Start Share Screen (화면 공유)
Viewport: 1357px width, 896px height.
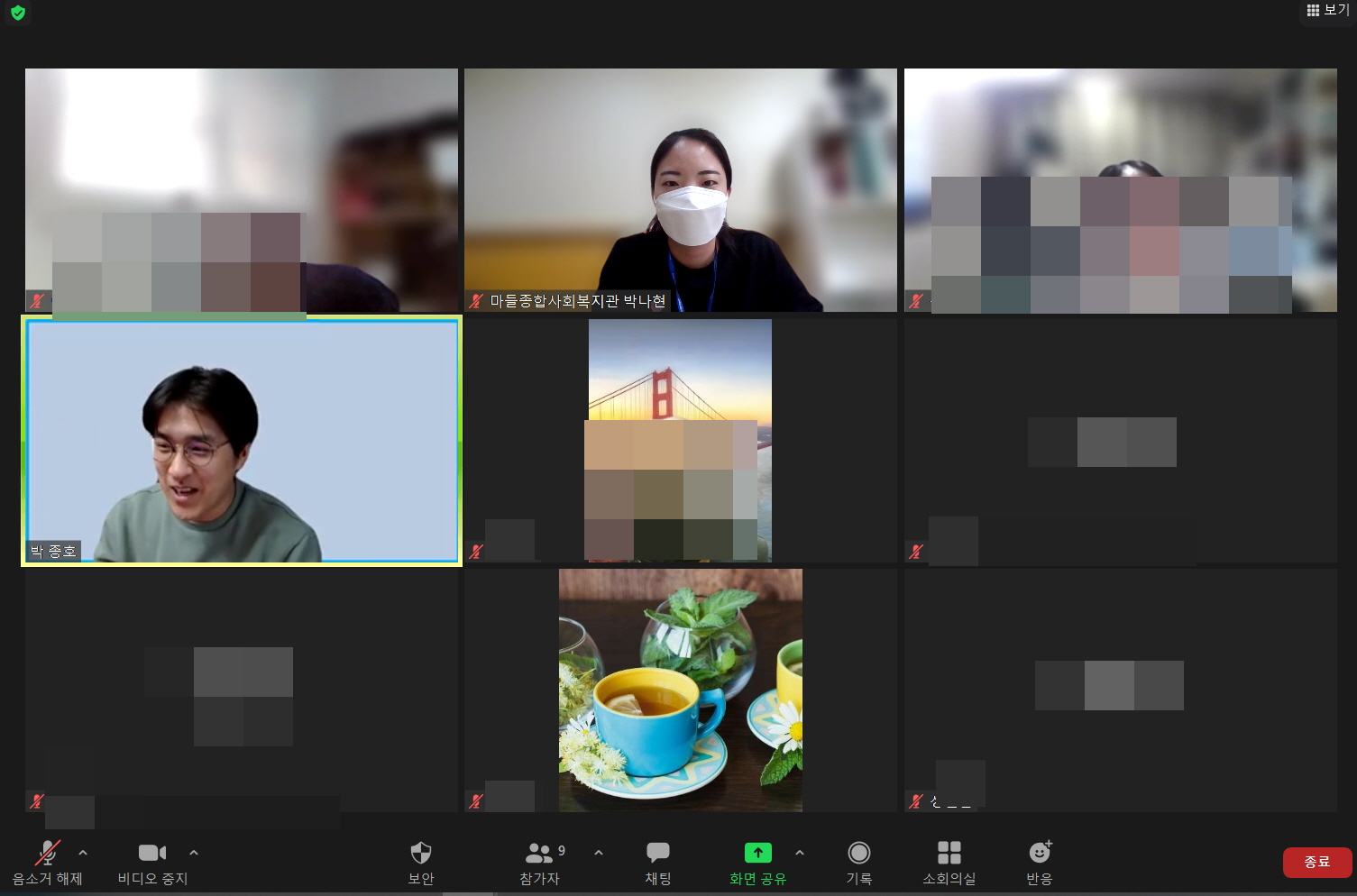[757, 854]
